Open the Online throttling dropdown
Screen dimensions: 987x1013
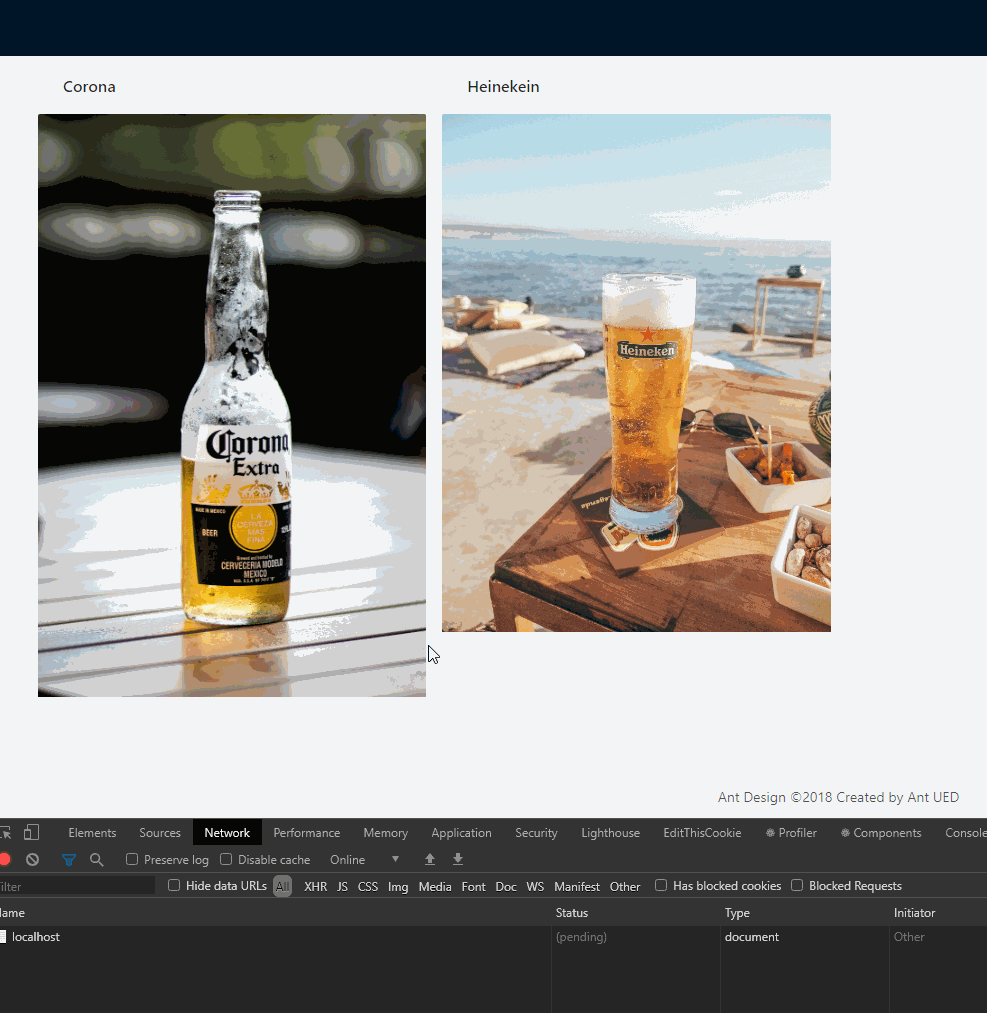tap(364, 859)
